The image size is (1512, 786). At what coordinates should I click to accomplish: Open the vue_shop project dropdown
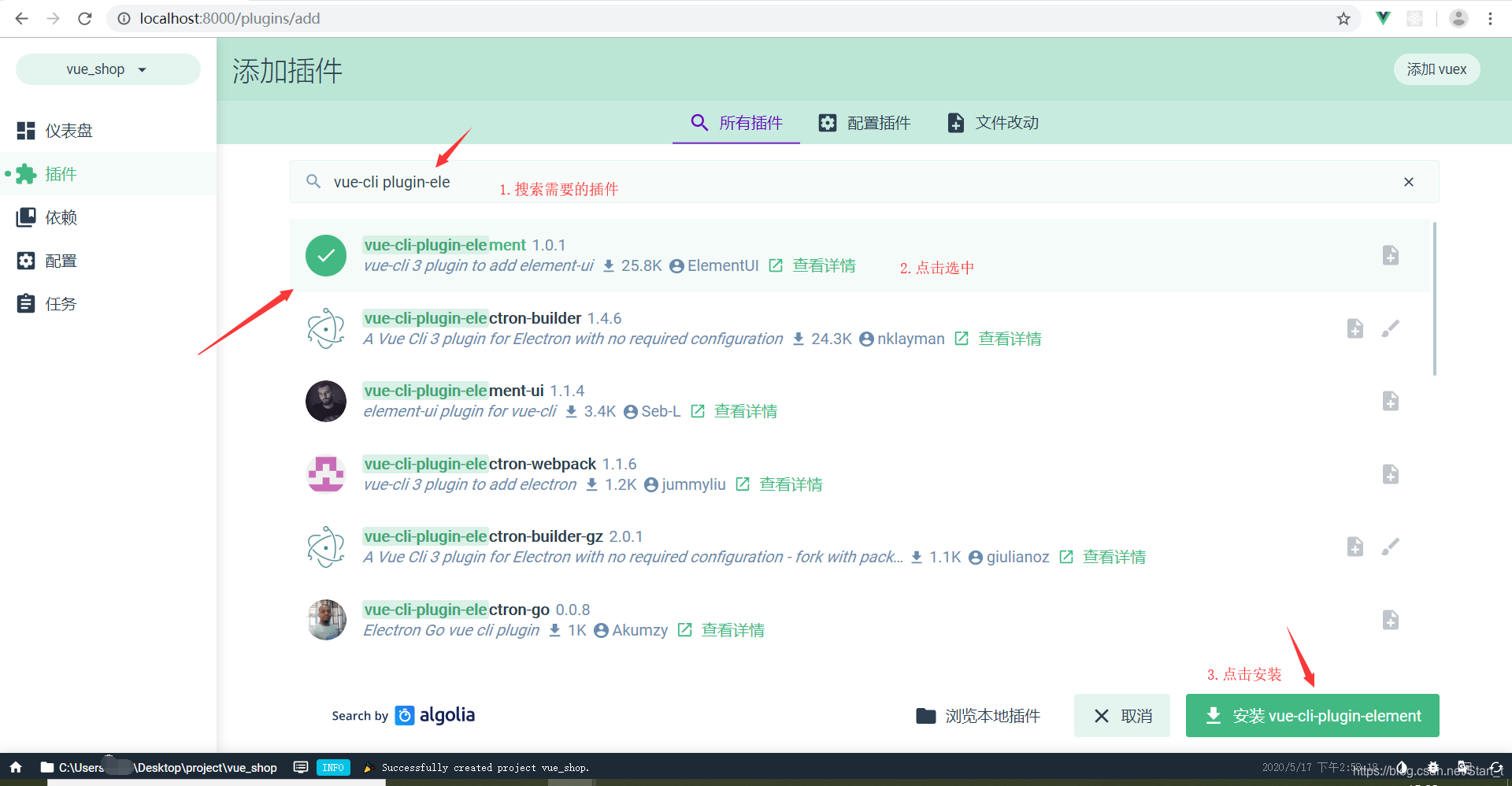point(108,69)
